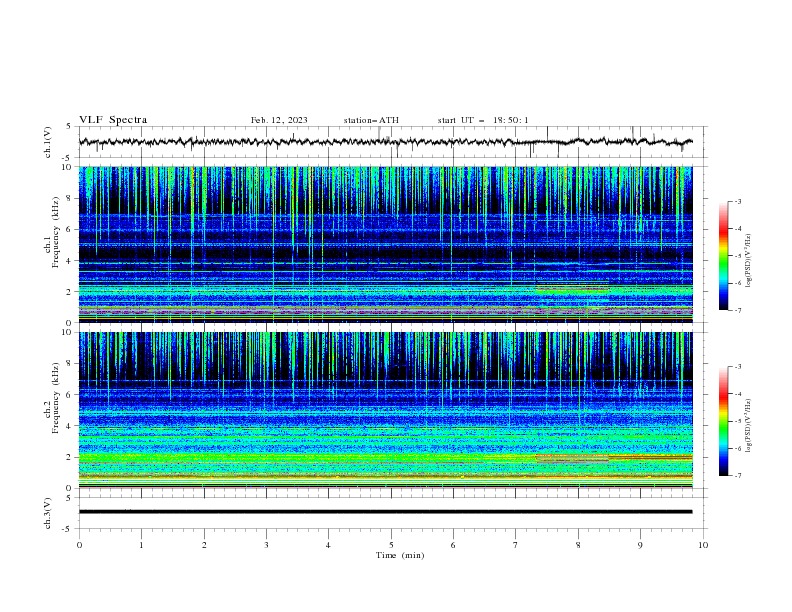Click the "-3" tick on ch.2 colorbar
The height and width of the screenshot is (612, 792).
[x=737, y=367]
